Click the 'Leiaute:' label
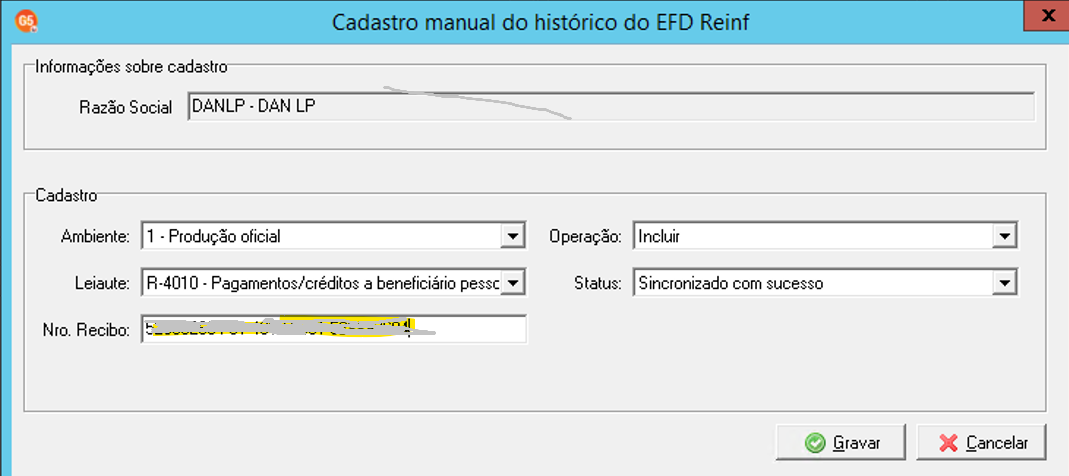Image resolution: width=1069 pixels, height=476 pixels. pyautogui.click(x=100, y=283)
